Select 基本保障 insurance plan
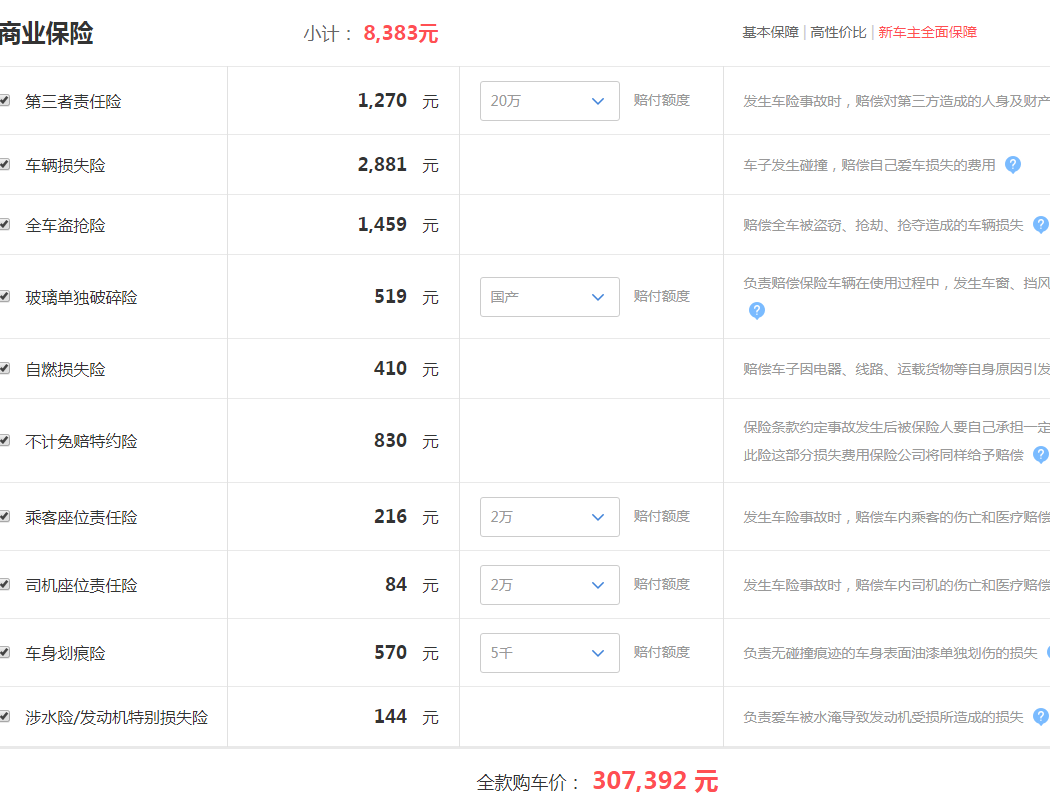This screenshot has width=1050, height=796. (770, 32)
